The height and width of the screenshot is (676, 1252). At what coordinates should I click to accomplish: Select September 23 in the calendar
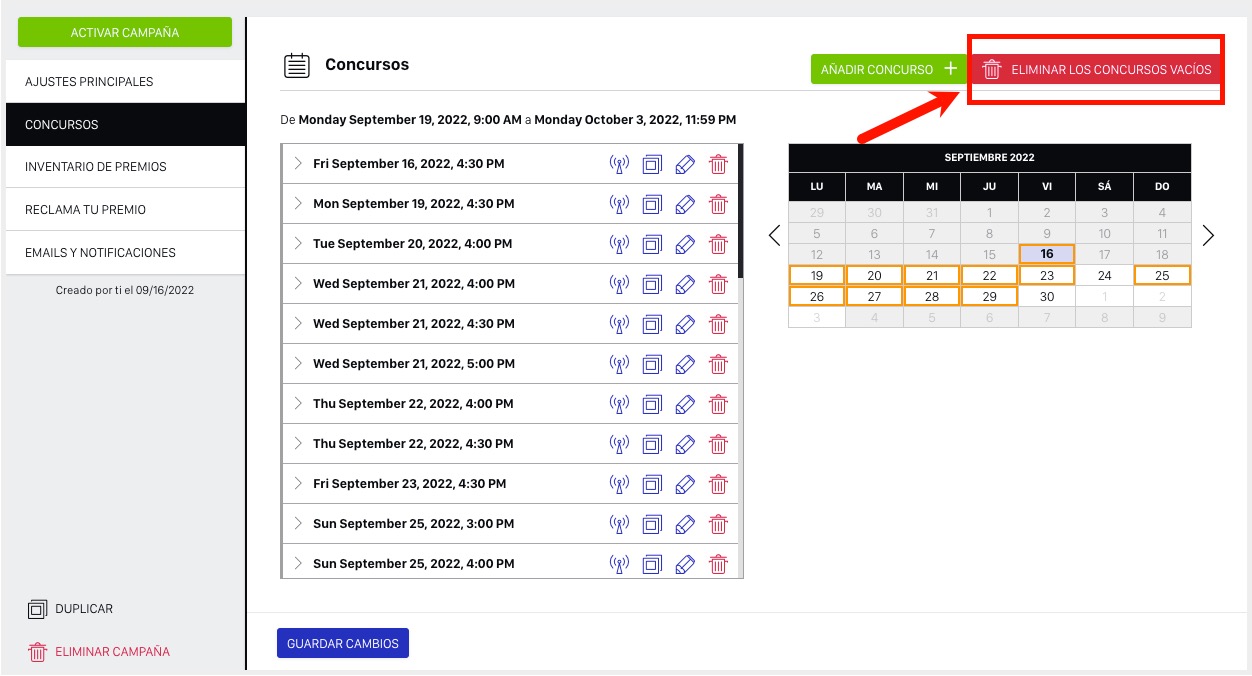[x=1046, y=276]
